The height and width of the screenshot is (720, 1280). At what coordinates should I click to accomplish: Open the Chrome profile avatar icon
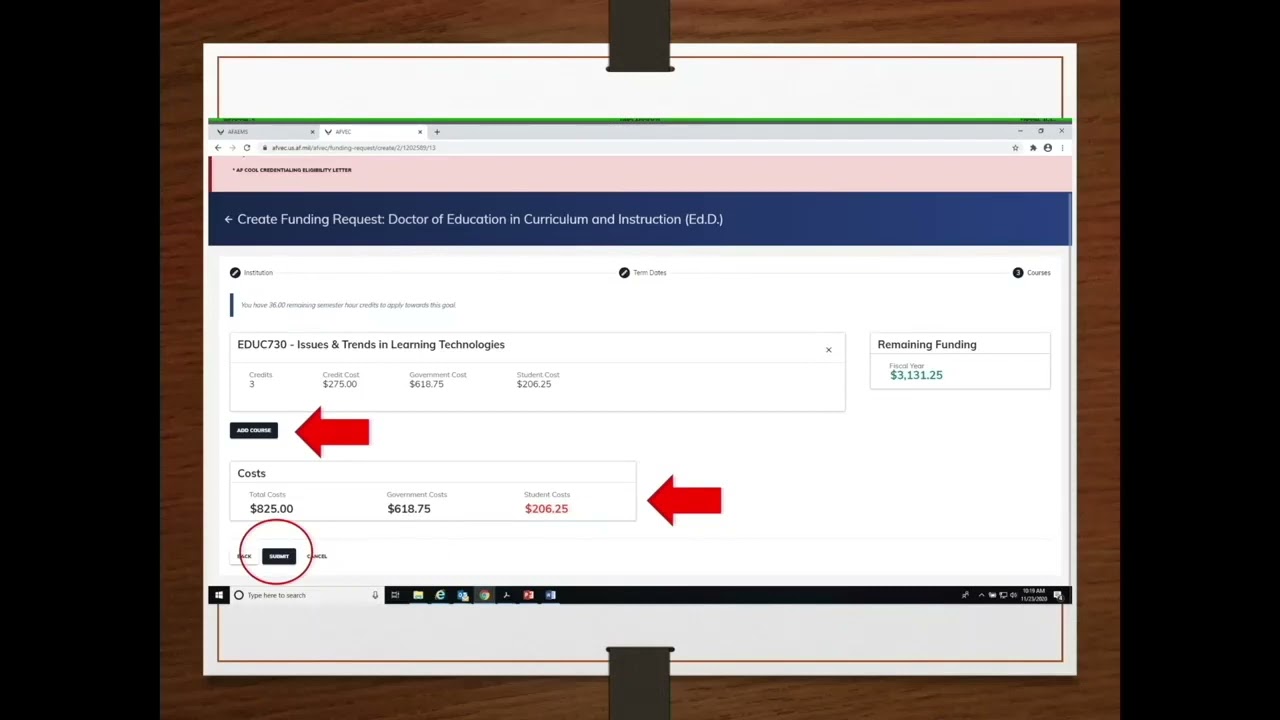point(1047,148)
